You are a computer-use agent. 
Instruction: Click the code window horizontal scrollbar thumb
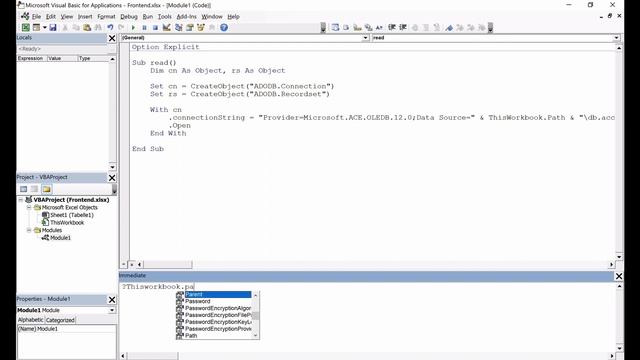pyautogui.click(x=168, y=264)
